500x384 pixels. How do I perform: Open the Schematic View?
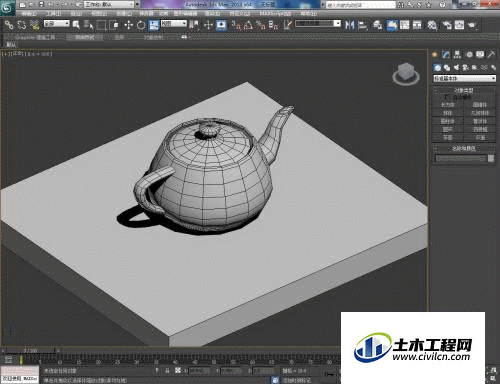pyautogui.click(x=417, y=25)
